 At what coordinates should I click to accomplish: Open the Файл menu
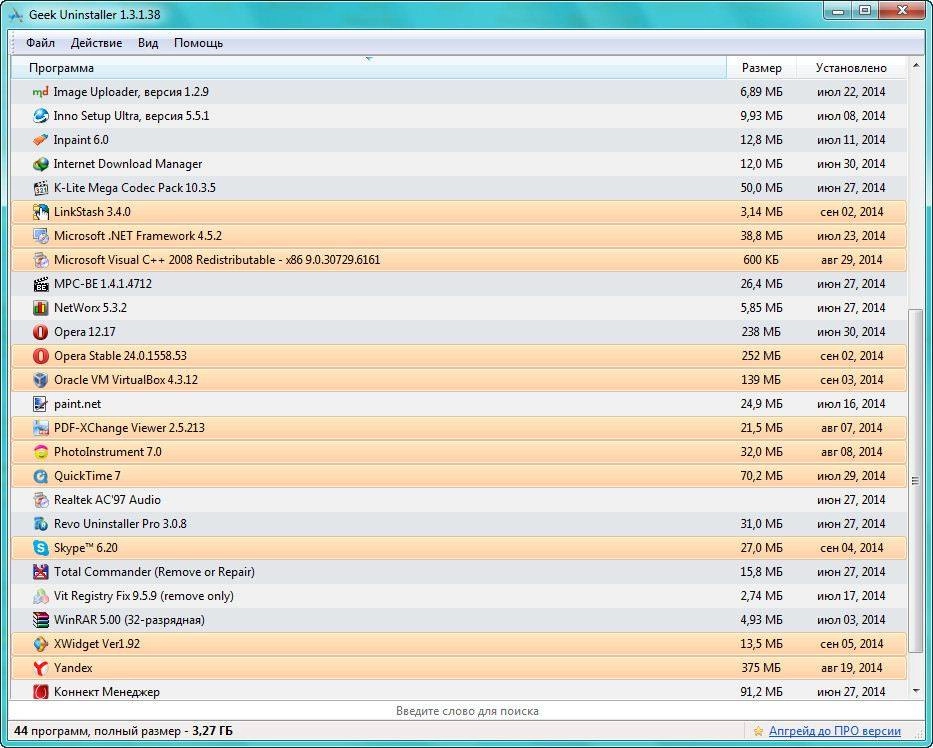[x=40, y=43]
